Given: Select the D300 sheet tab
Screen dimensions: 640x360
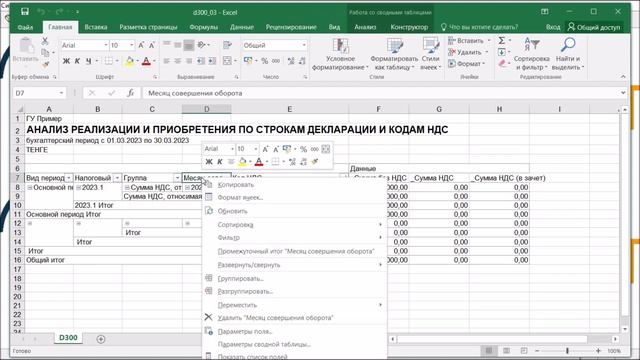Looking at the screenshot, I should (x=68, y=338).
